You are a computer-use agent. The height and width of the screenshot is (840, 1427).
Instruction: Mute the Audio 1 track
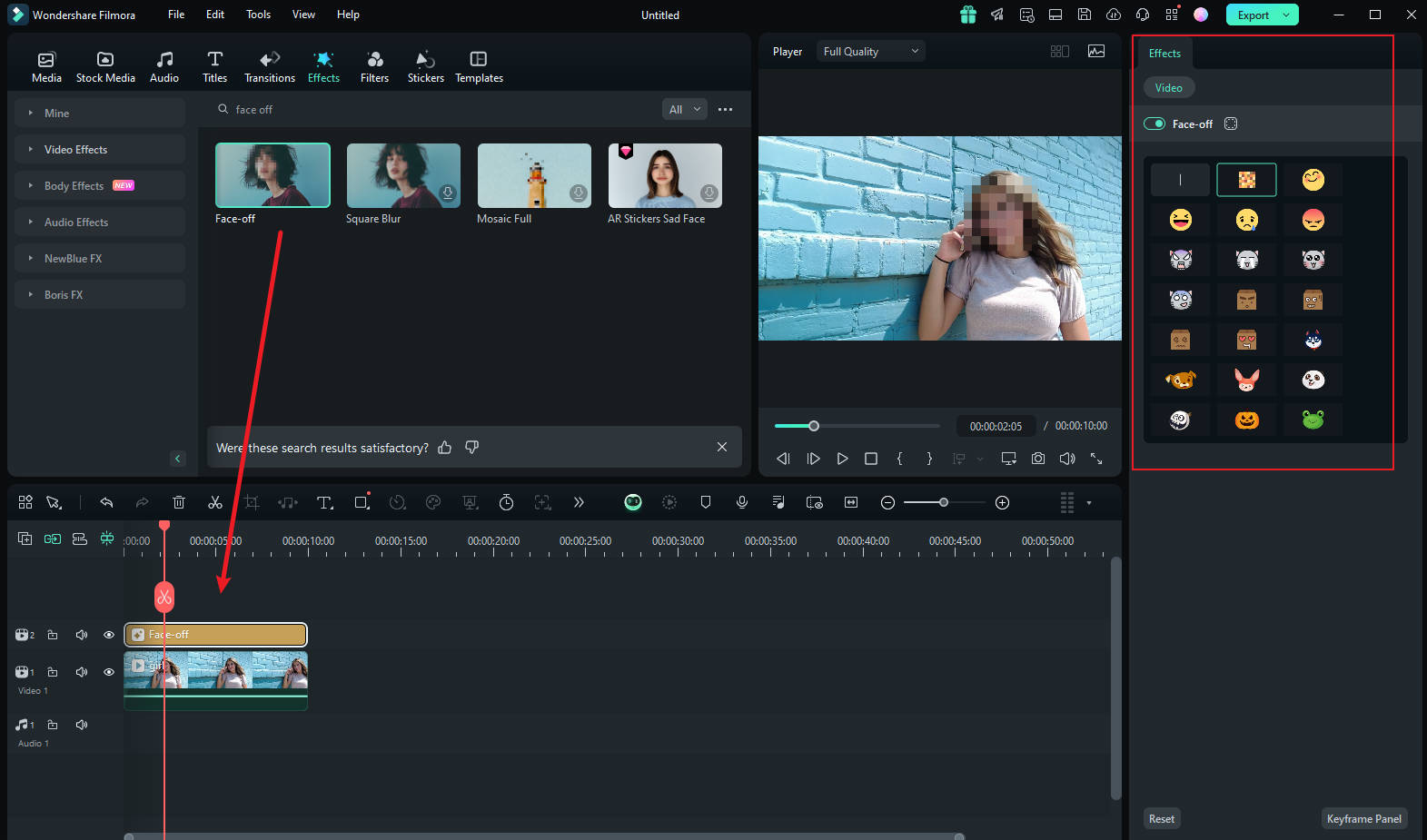(x=82, y=725)
